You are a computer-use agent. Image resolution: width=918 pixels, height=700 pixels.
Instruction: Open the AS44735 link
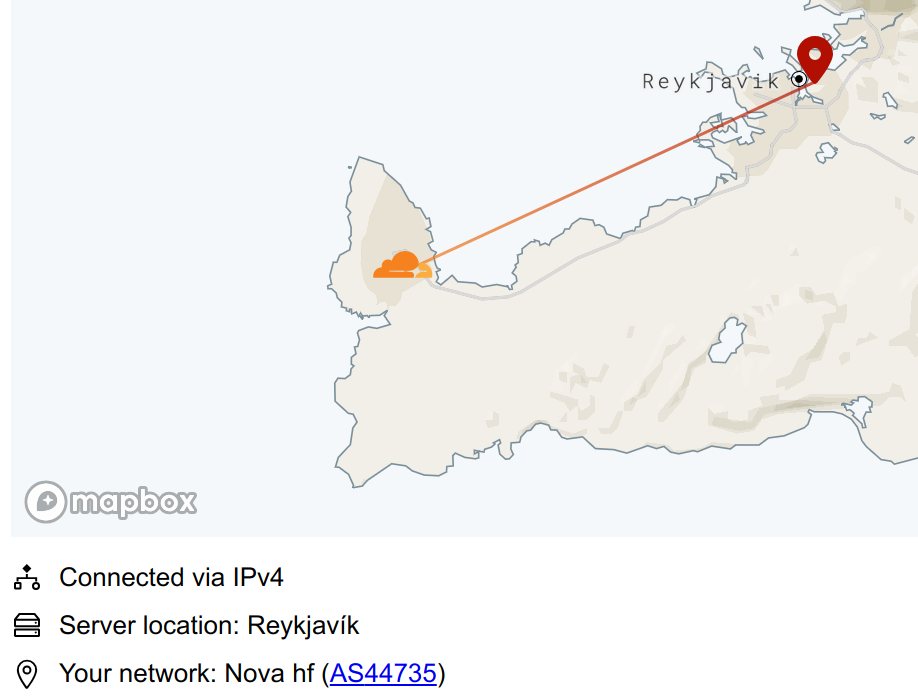(x=383, y=674)
